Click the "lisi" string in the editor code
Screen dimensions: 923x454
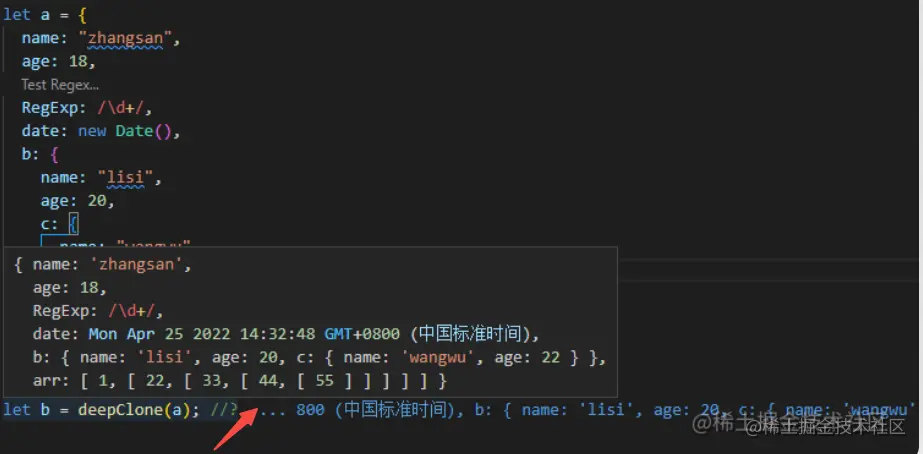(x=125, y=177)
